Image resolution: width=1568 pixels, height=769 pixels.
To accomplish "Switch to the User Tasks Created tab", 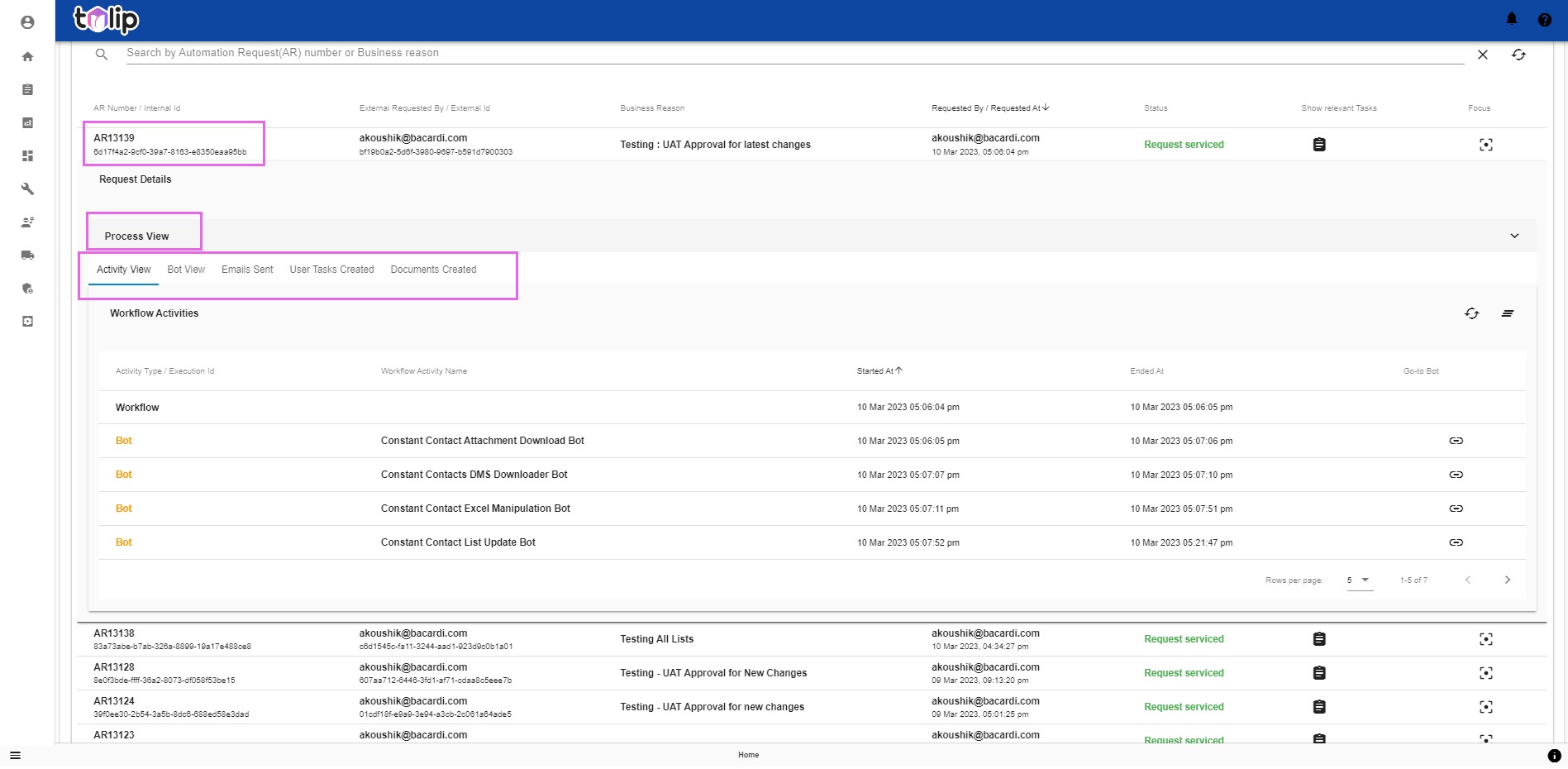I will click(331, 270).
